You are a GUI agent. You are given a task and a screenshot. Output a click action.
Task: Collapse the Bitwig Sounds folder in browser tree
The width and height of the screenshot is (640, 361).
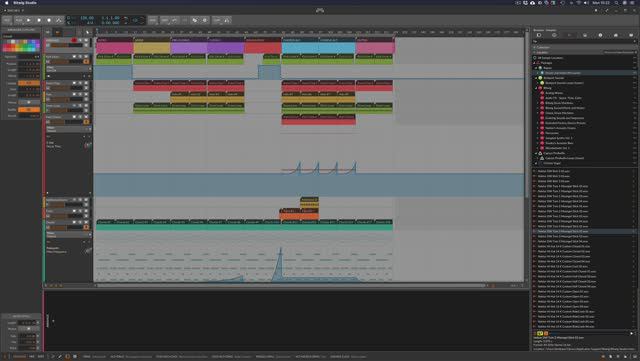[x=536, y=78]
